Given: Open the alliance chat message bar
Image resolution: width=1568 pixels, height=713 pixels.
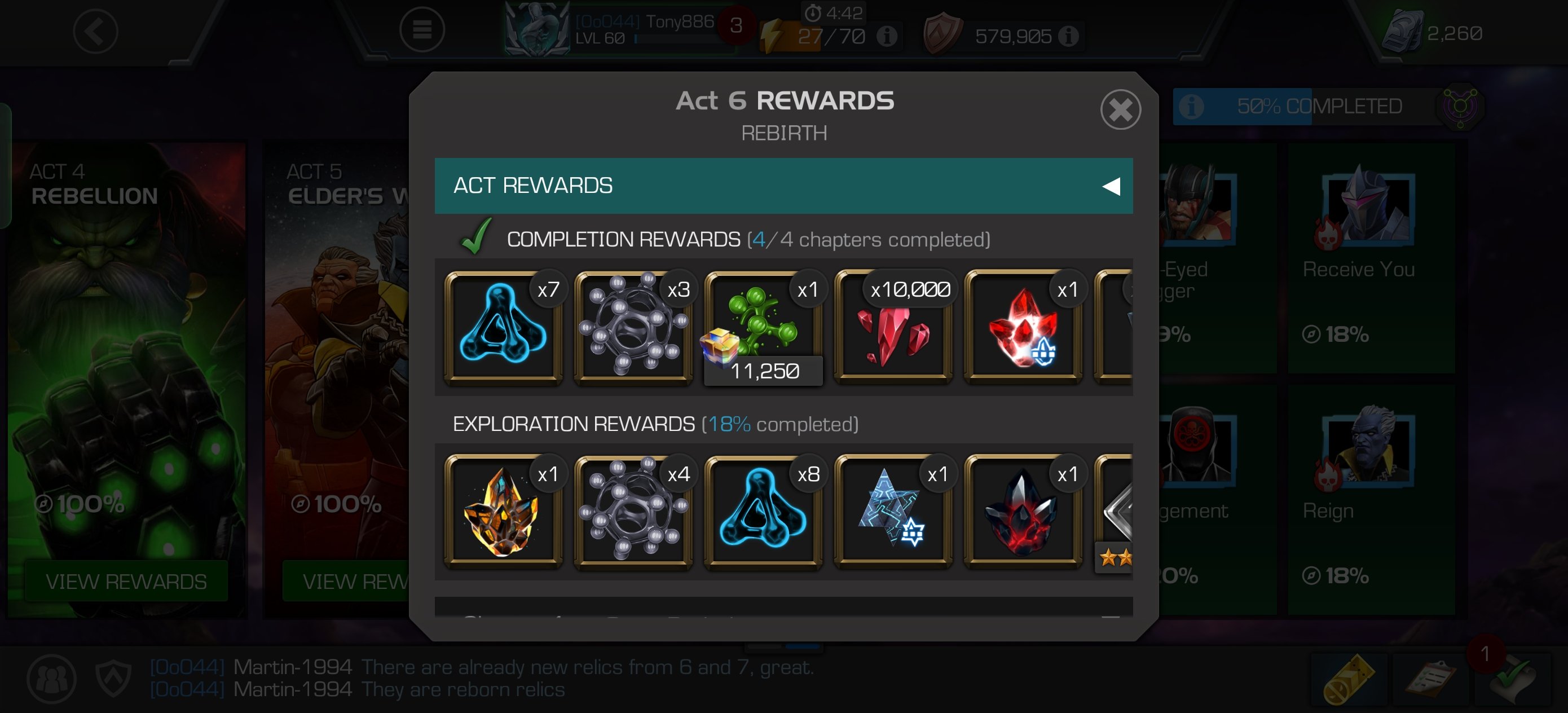Looking at the screenshot, I should (481, 678).
